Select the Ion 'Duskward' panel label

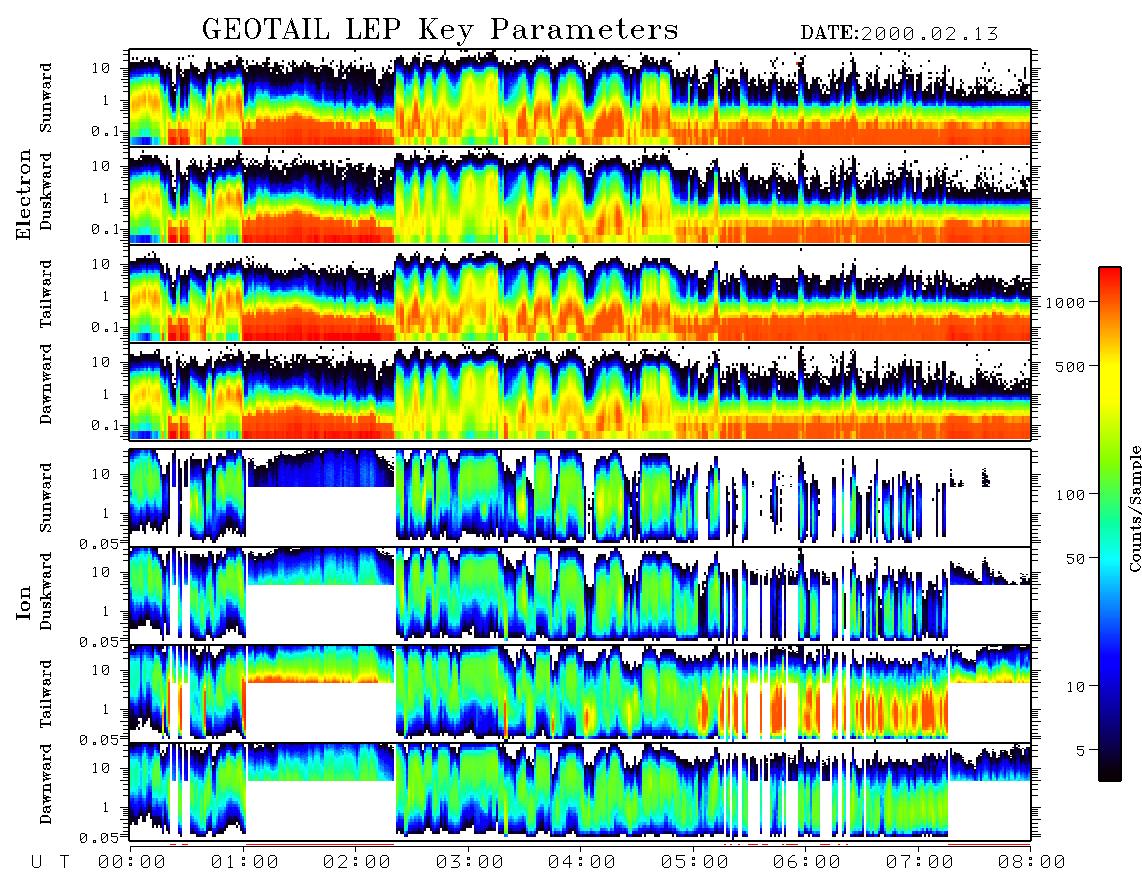[x=46, y=591]
